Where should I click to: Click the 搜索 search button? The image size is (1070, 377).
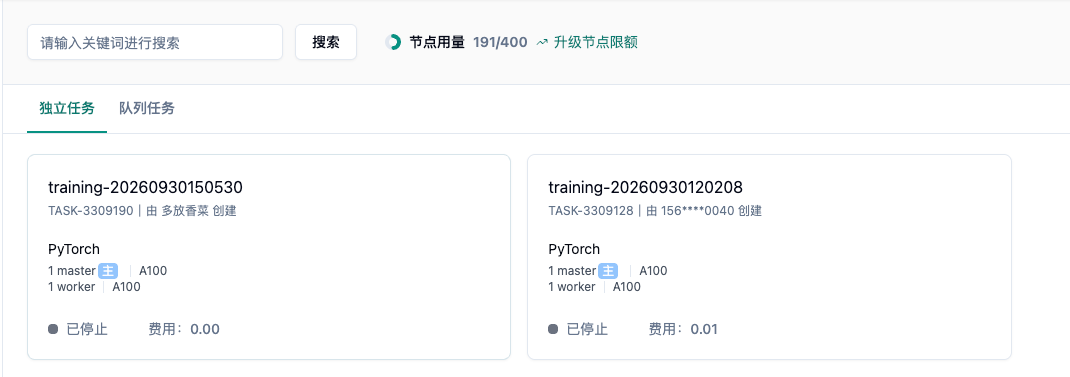[x=326, y=42]
